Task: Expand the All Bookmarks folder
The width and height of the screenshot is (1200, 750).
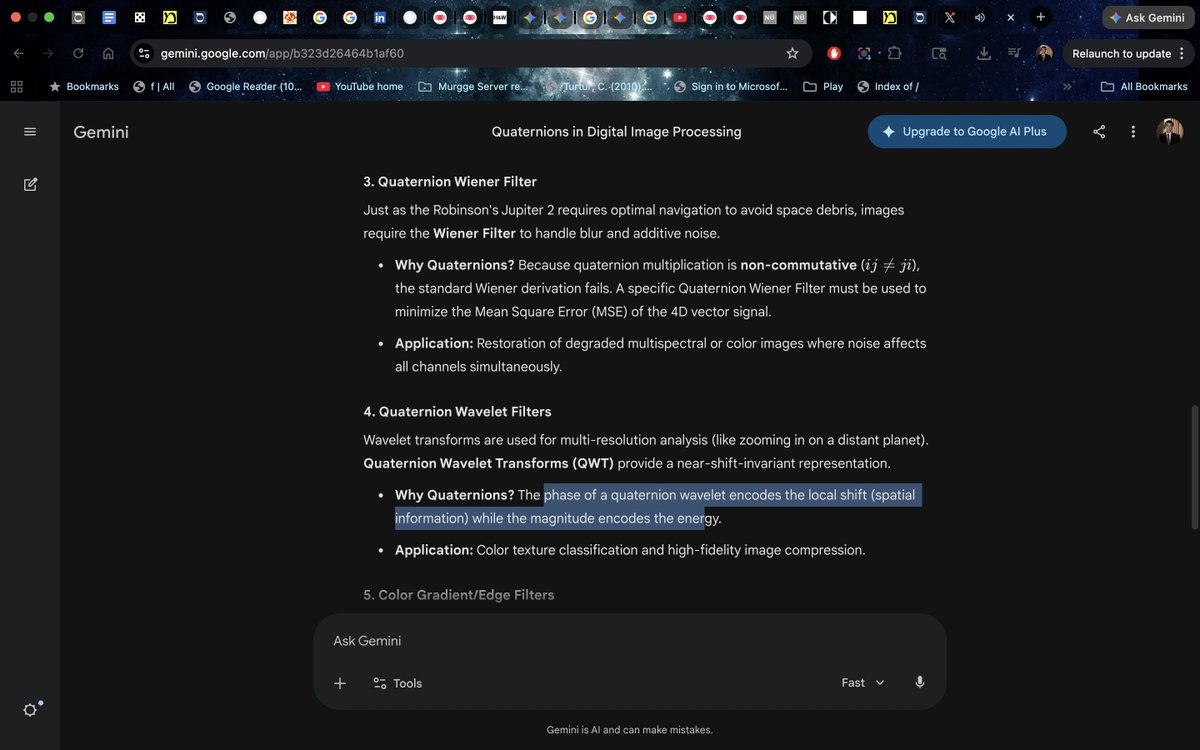Action: pos(1143,87)
